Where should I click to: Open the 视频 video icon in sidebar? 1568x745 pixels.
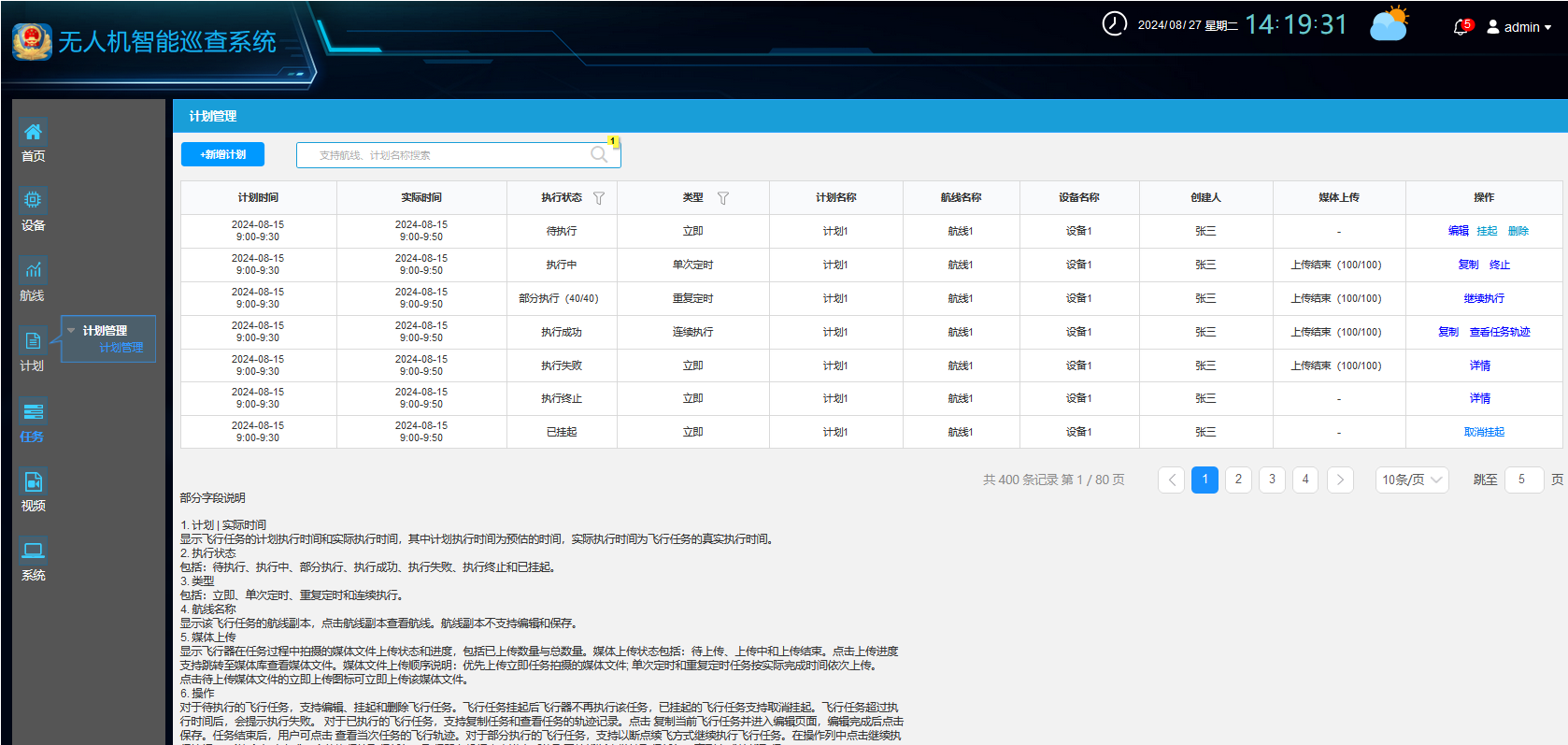click(33, 481)
